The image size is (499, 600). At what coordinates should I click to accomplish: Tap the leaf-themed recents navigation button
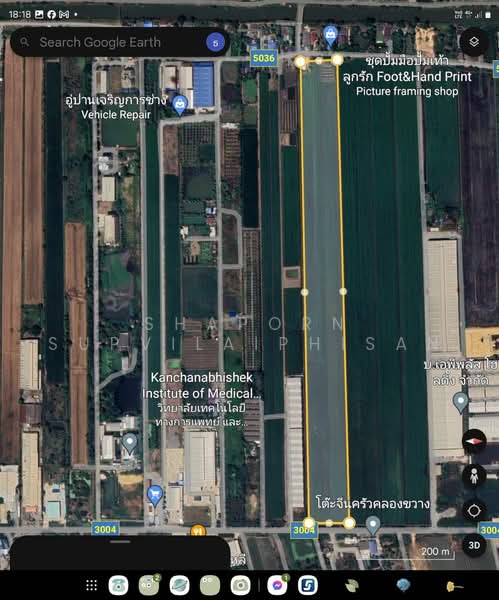[x=352, y=585]
